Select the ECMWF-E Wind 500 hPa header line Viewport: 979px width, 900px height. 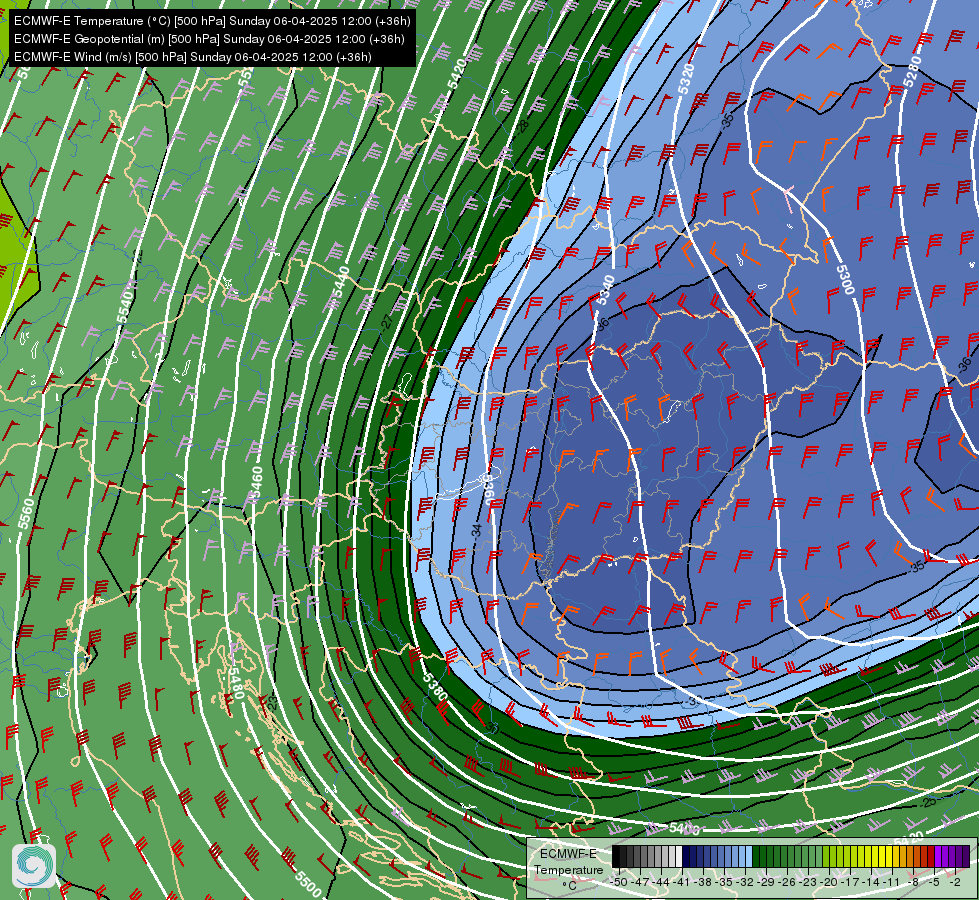(193, 57)
